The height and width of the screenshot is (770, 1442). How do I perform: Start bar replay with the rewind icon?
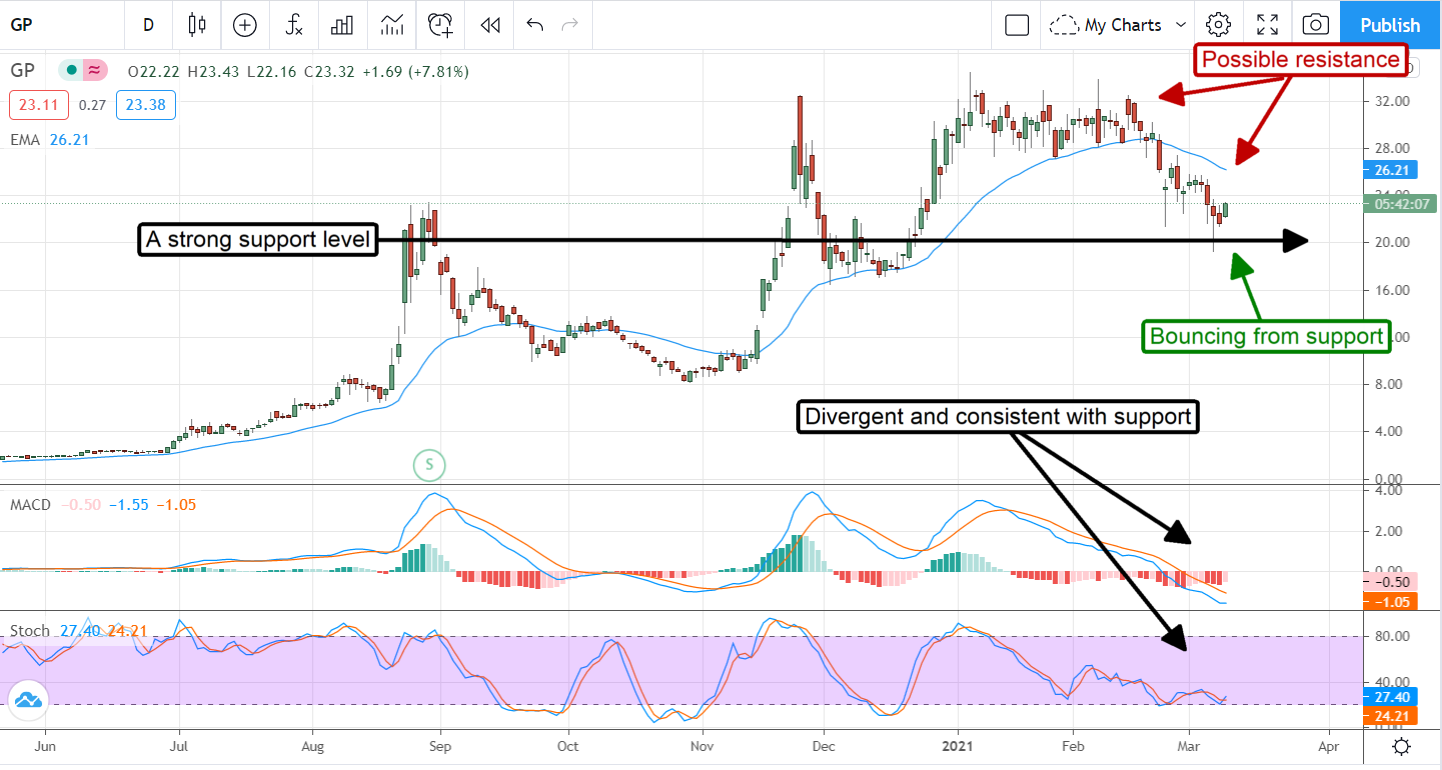[489, 25]
